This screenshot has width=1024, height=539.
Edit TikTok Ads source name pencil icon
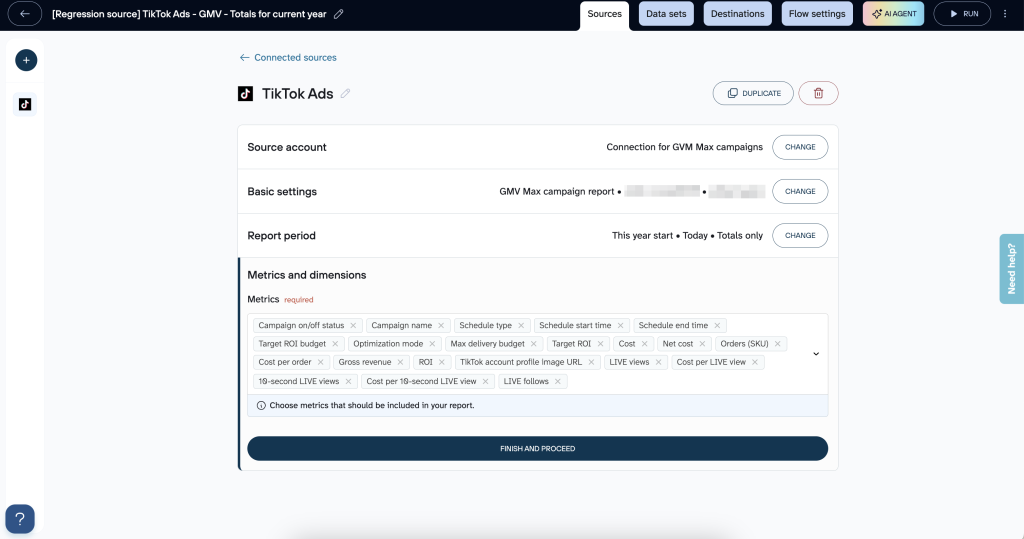tap(346, 94)
